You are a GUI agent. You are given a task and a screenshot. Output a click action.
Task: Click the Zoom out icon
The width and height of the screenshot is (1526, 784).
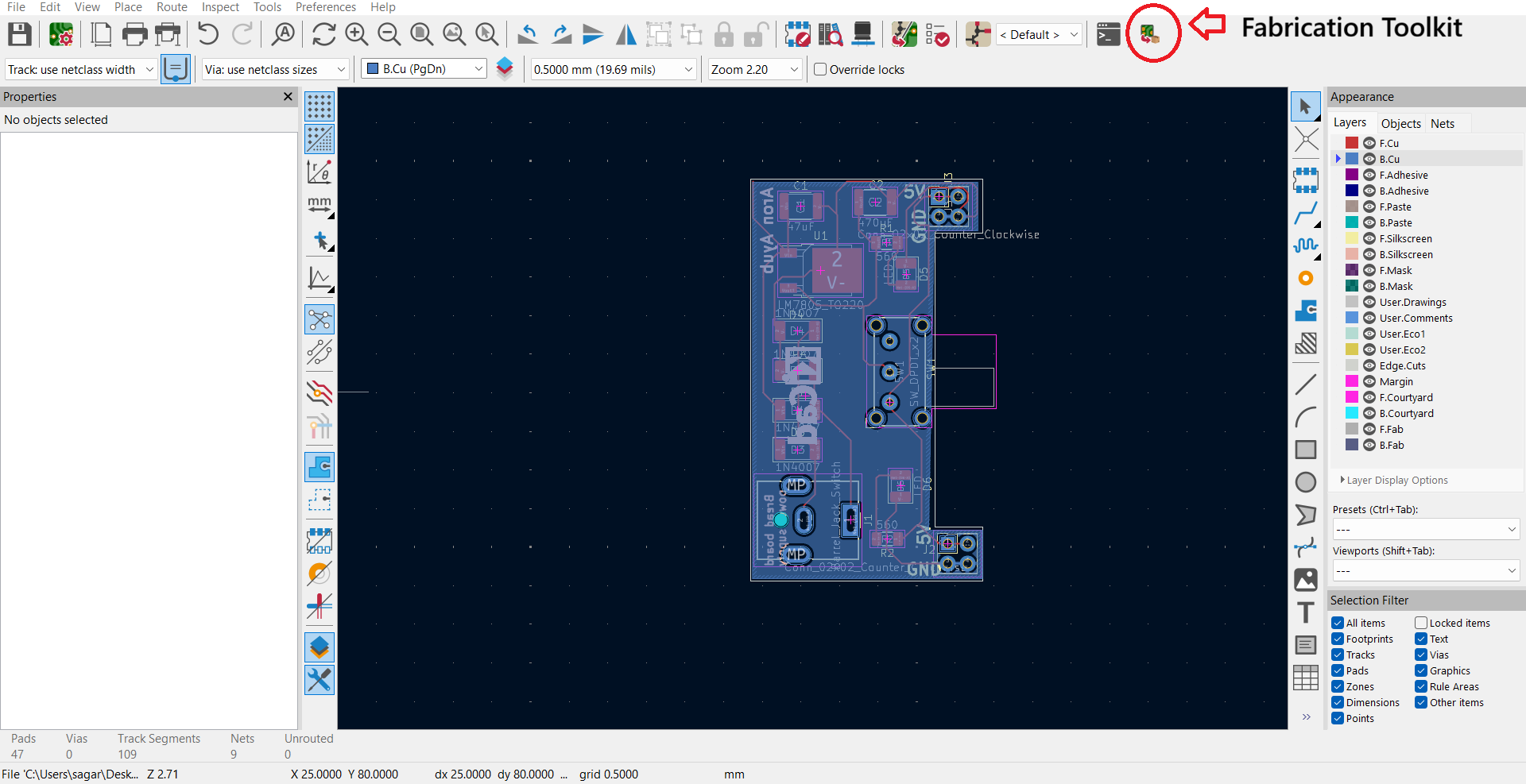pyautogui.click(x=389, y=34)
